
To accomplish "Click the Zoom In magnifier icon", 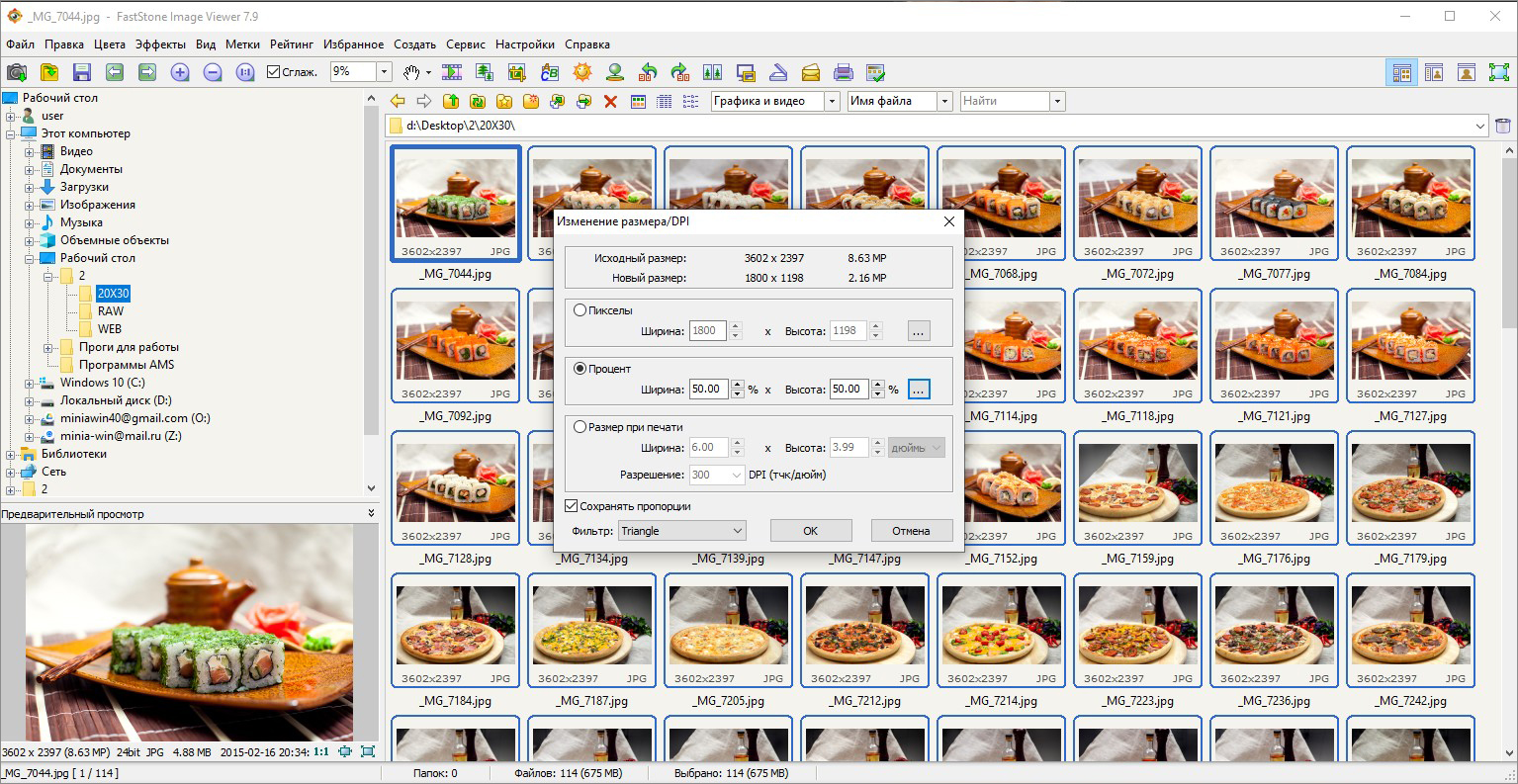I will [180, 72].
